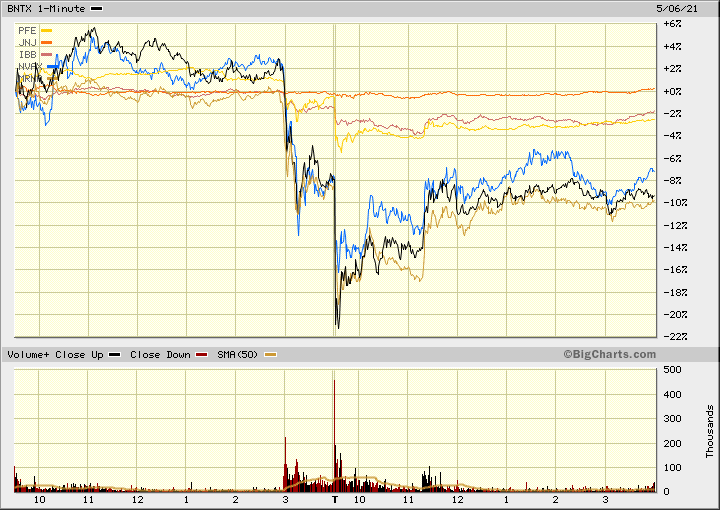720x510 pixels.
Task: Click the NVAX legend label
Action: [30, 67]
